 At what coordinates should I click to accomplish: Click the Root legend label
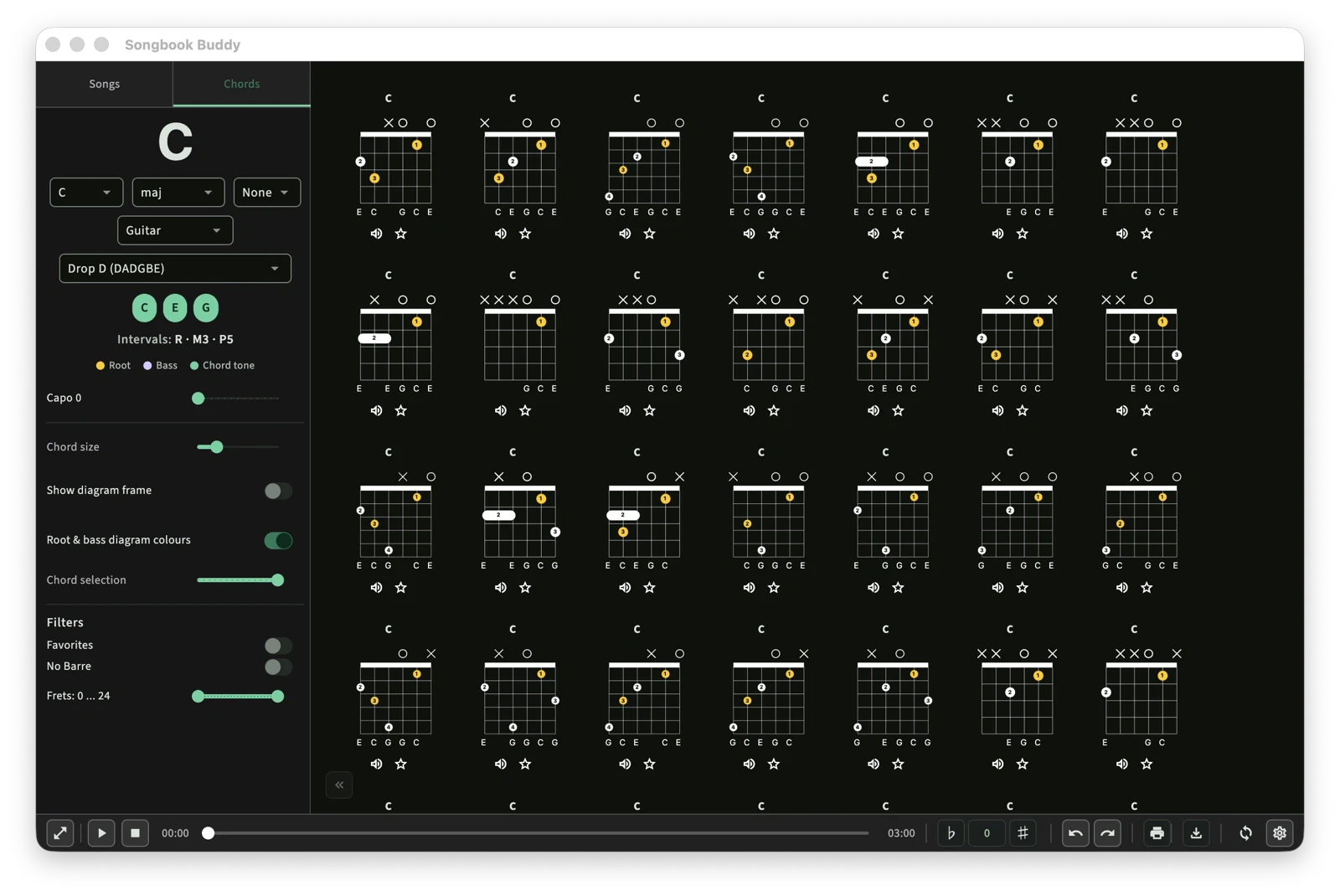[x=120, y=365]
